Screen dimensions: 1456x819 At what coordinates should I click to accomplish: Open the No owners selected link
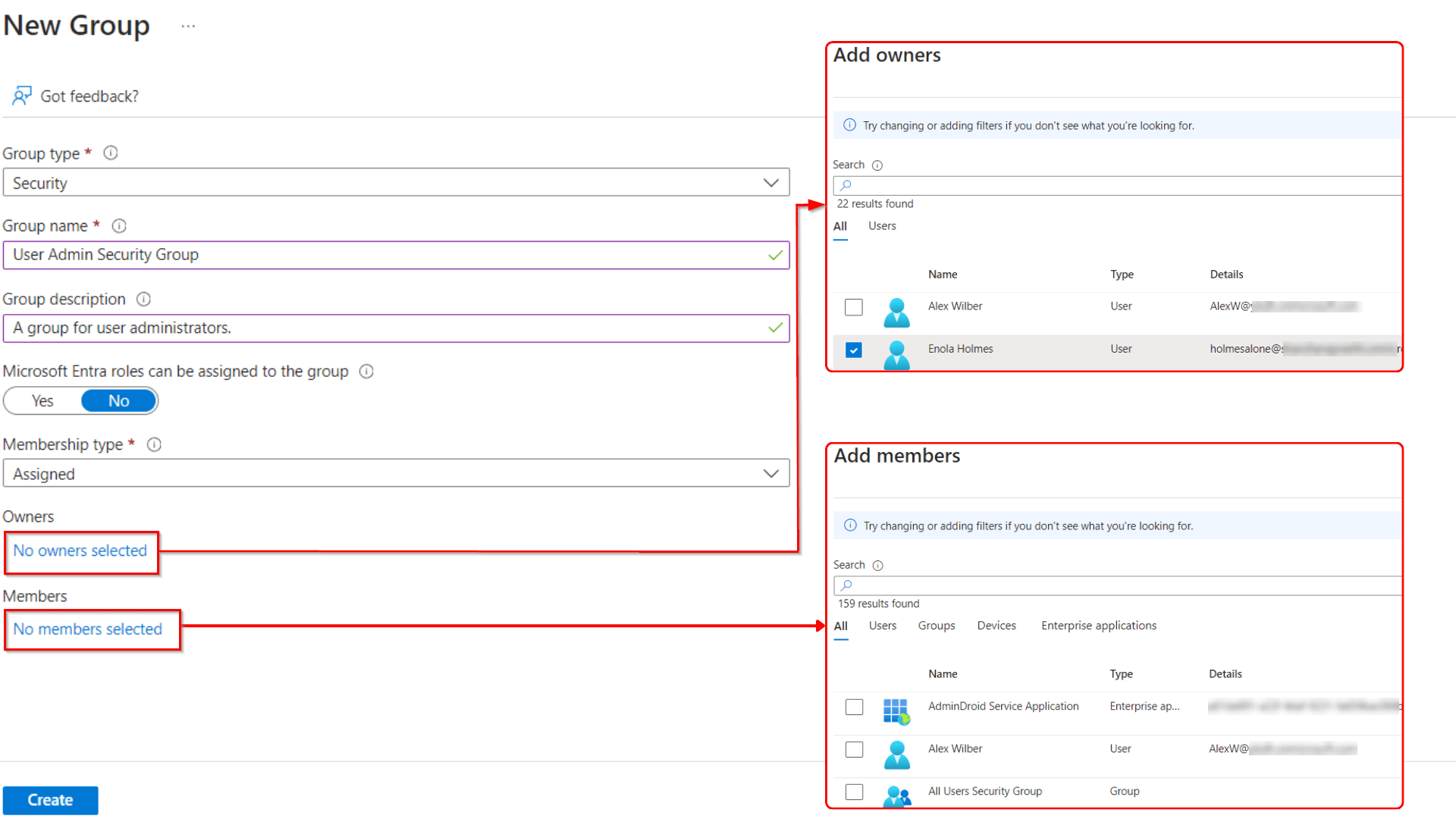coord(80,551)
